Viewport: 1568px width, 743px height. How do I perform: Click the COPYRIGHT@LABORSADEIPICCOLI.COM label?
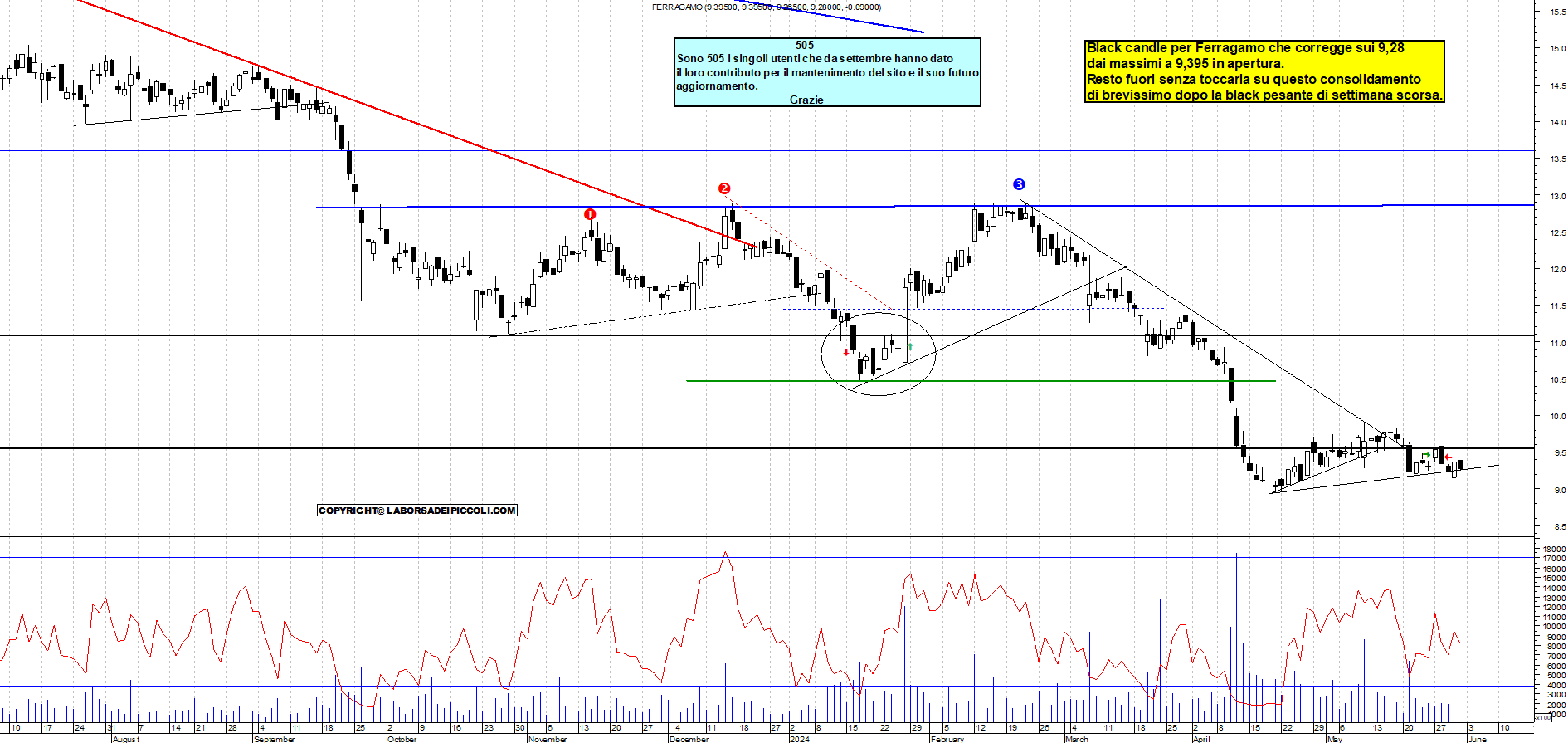[417, 511]
